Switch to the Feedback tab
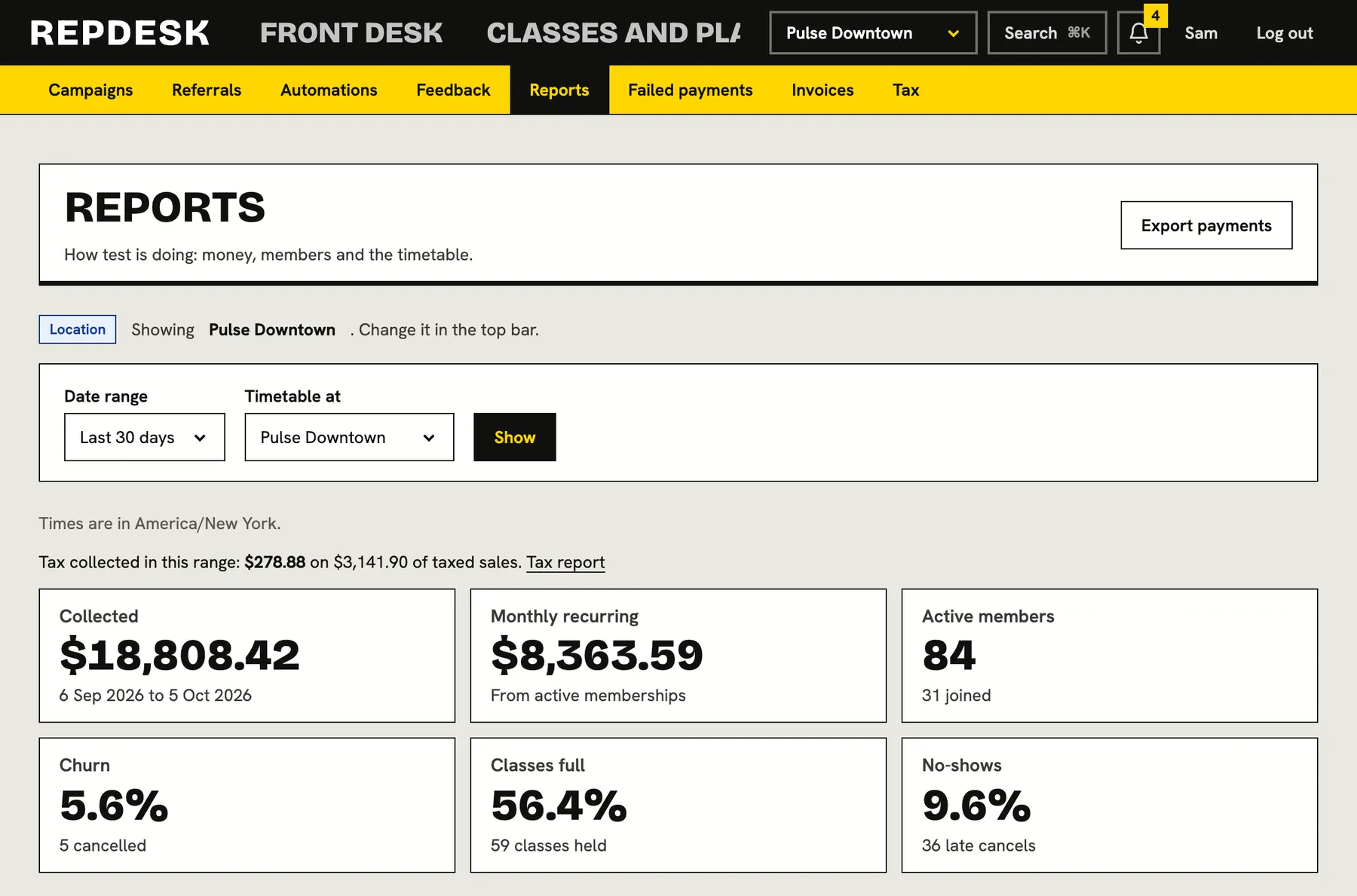1357x896 pixels. coord(453,90)
